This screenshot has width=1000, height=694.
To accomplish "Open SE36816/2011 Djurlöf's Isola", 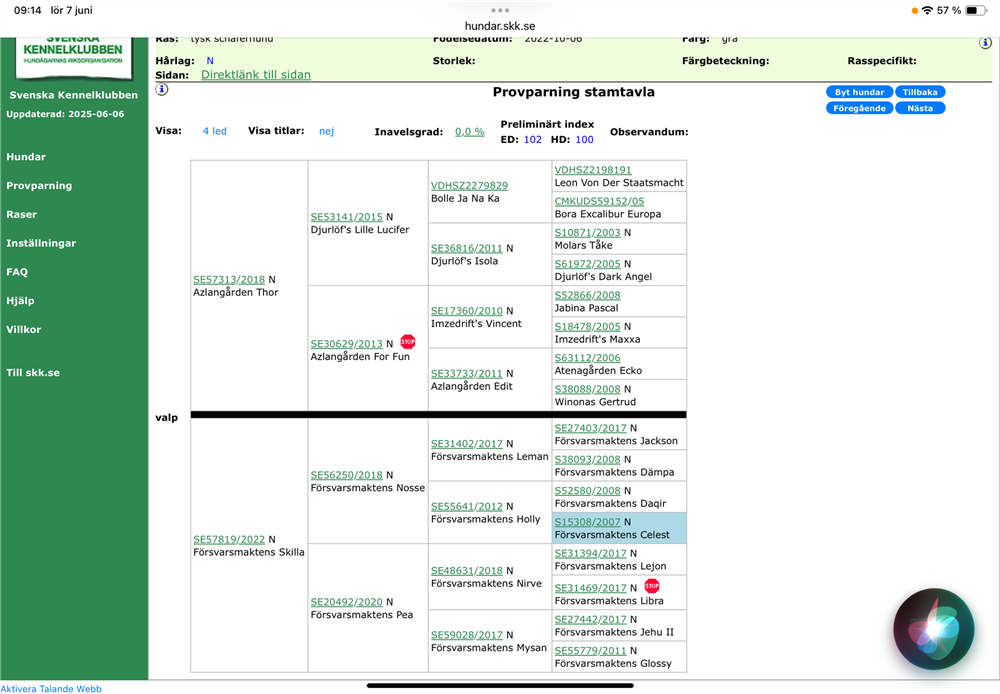I will click(467, 248).
